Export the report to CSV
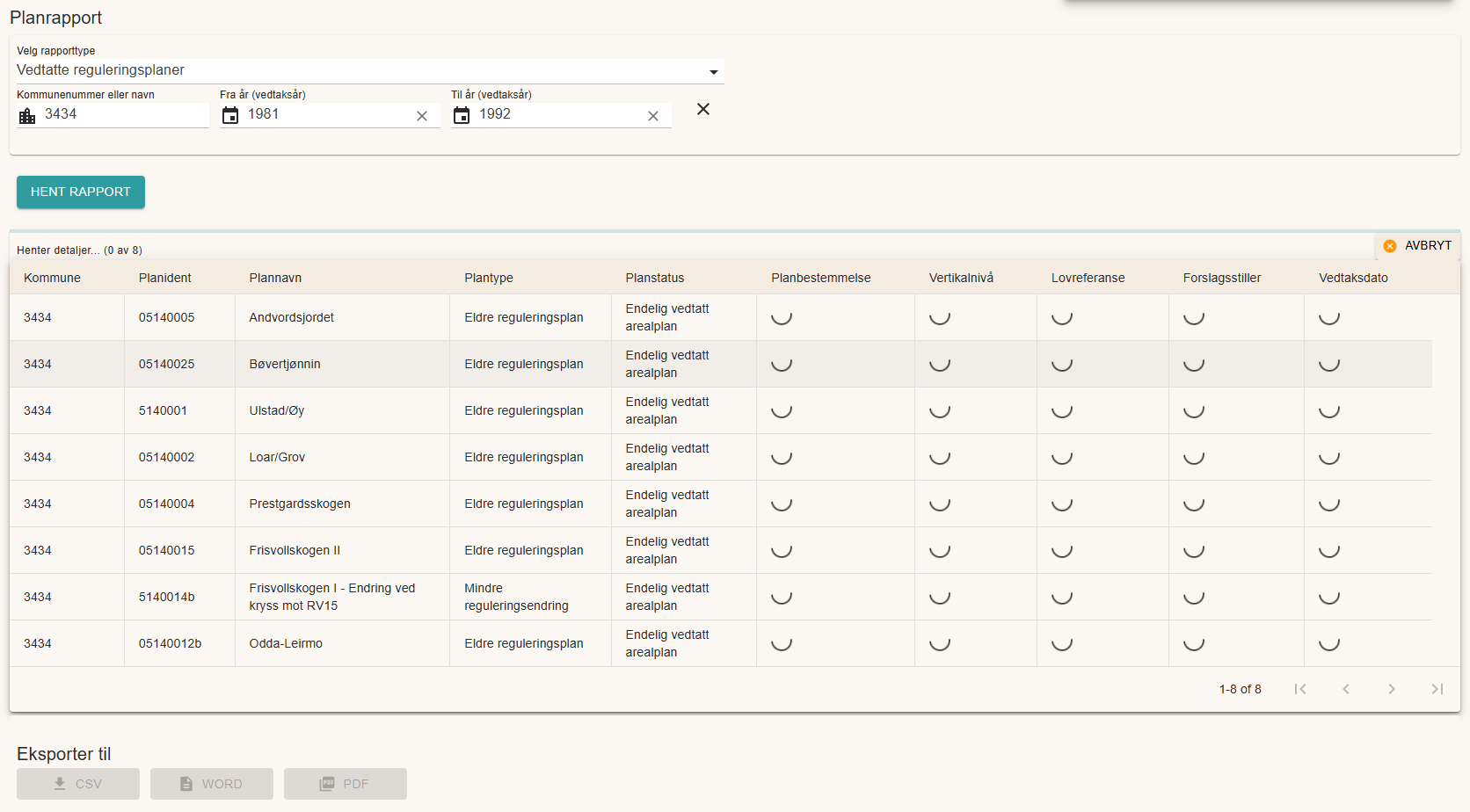 coord(78,784)
